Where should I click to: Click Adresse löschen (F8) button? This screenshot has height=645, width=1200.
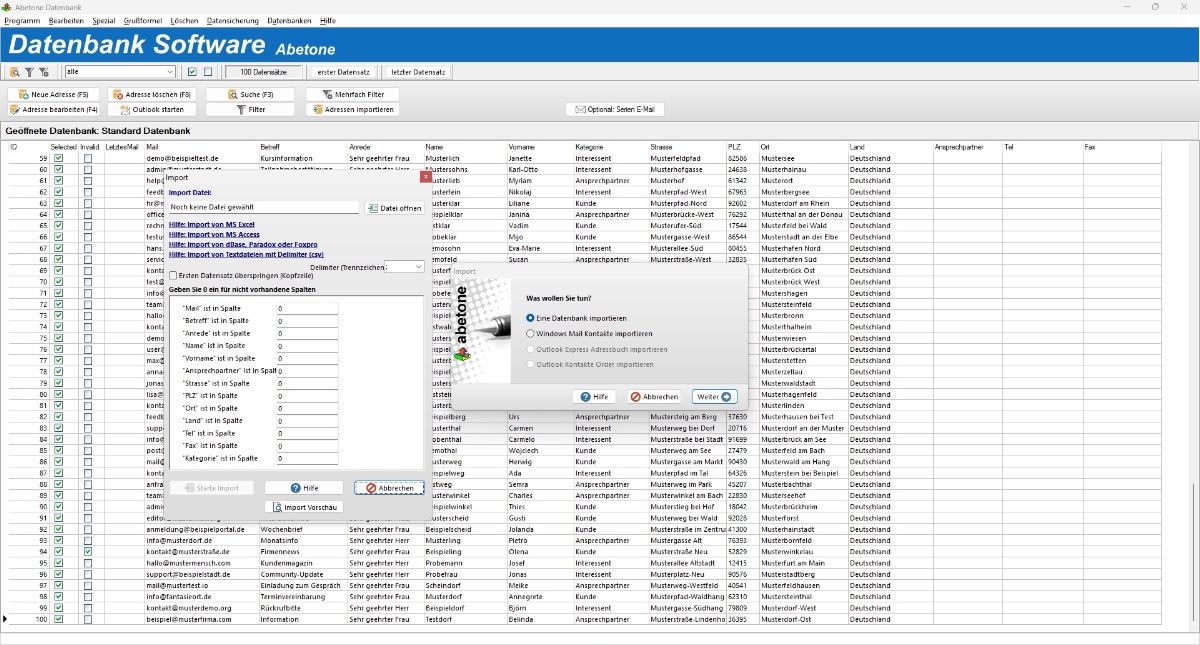point(151,94)
